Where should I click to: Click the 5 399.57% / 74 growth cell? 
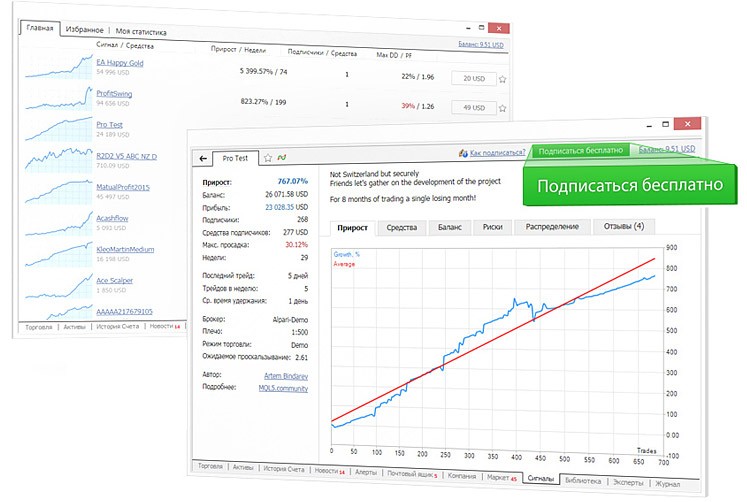click(263, 71)
